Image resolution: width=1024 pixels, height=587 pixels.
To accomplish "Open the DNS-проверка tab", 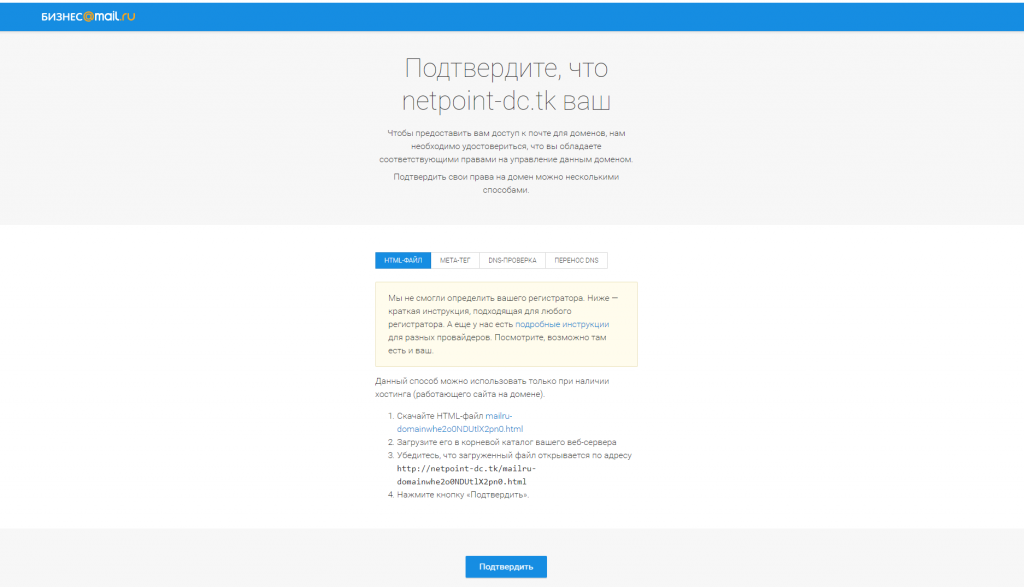I will (513, 260).
